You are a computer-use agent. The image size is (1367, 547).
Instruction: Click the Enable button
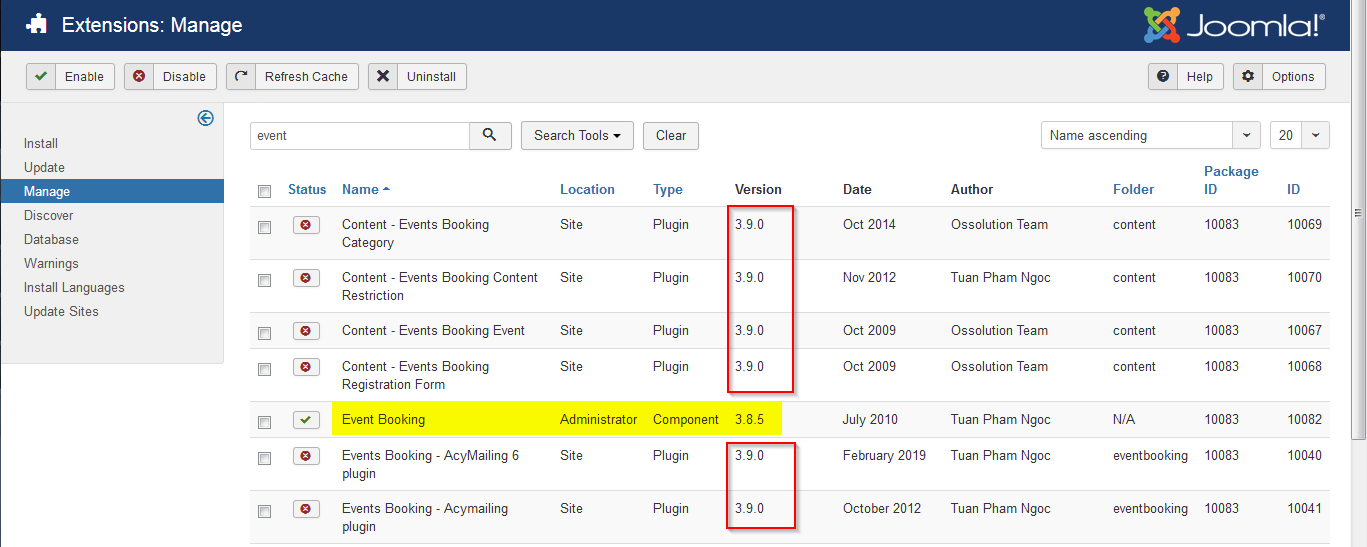pos(70,77)
